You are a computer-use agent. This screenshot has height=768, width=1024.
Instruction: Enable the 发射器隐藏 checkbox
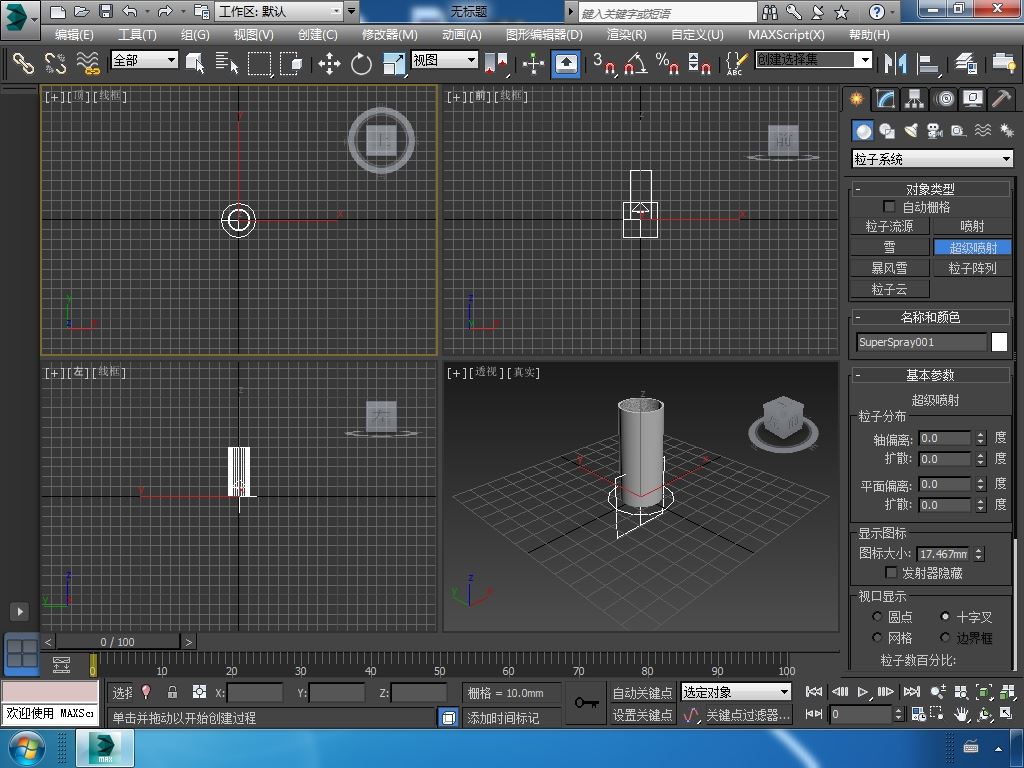click(x=892, y=573)
